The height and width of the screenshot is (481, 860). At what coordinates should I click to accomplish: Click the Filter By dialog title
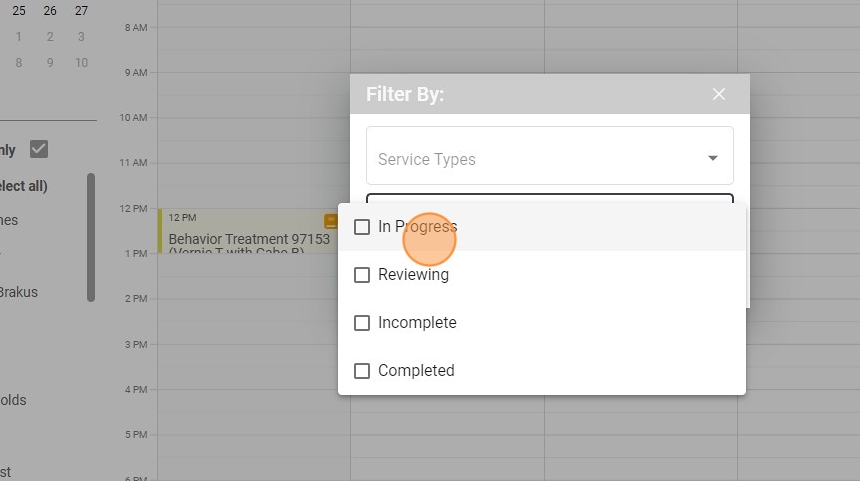tap(405, 94)
